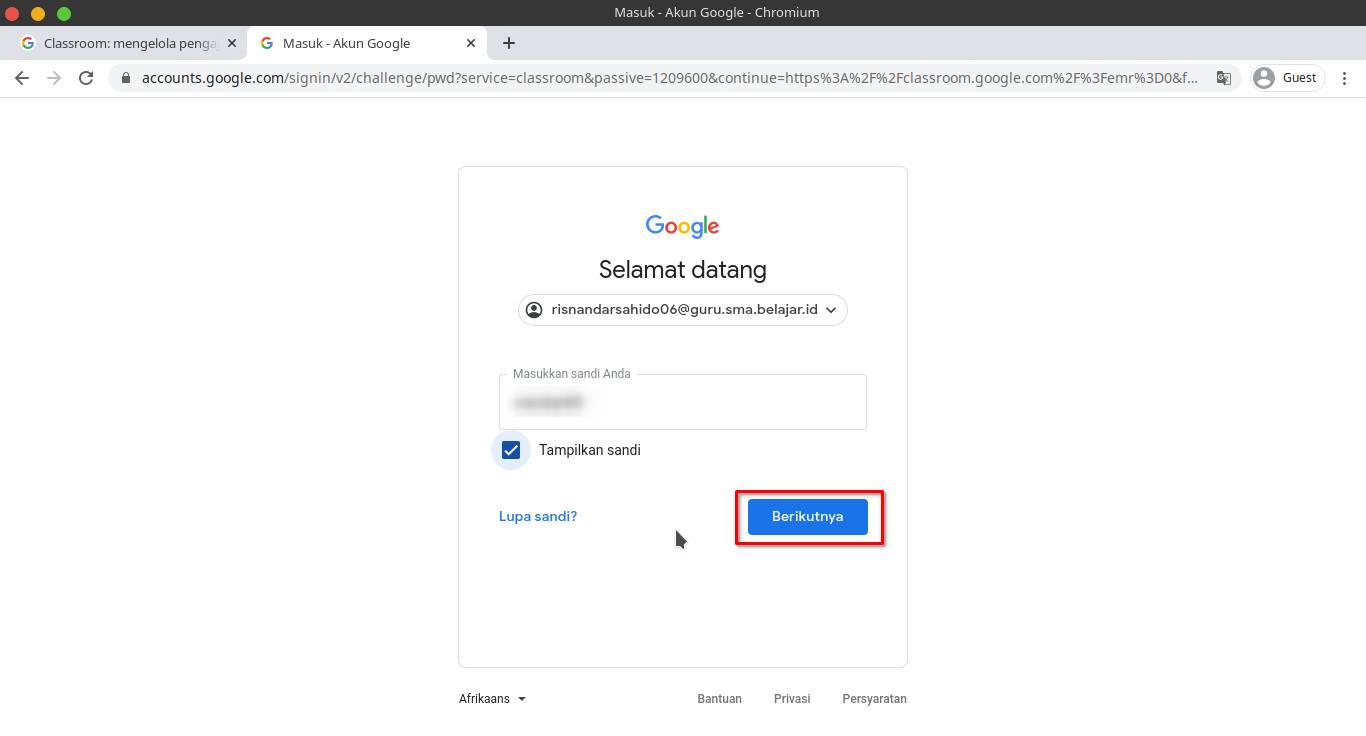Open account switcher for risnandarsahido06 email
The height and width of the screenshot is (736, 1366).
683,310
